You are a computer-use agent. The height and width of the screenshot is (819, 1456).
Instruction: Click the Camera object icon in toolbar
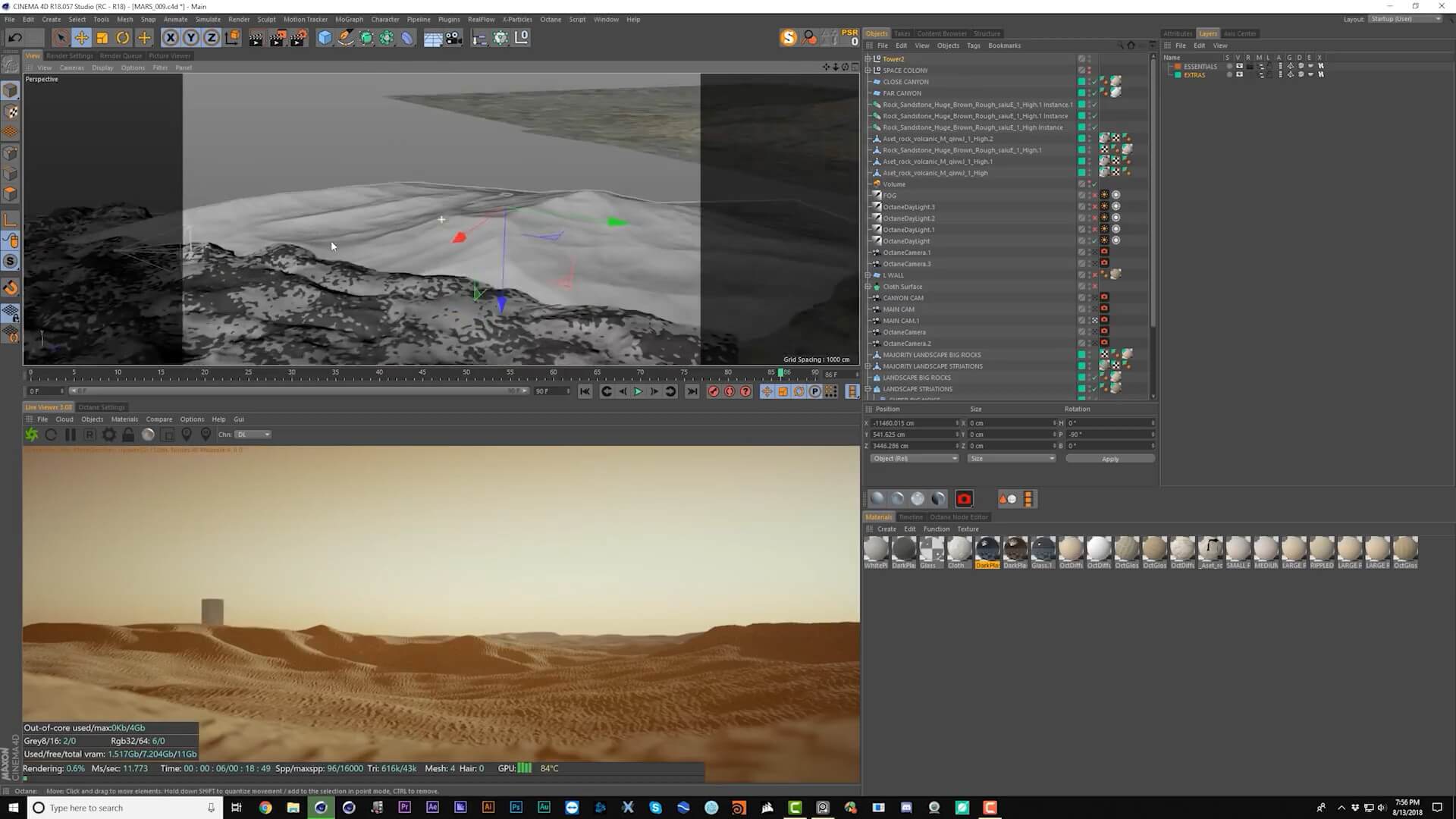click(x=453, y=38)
